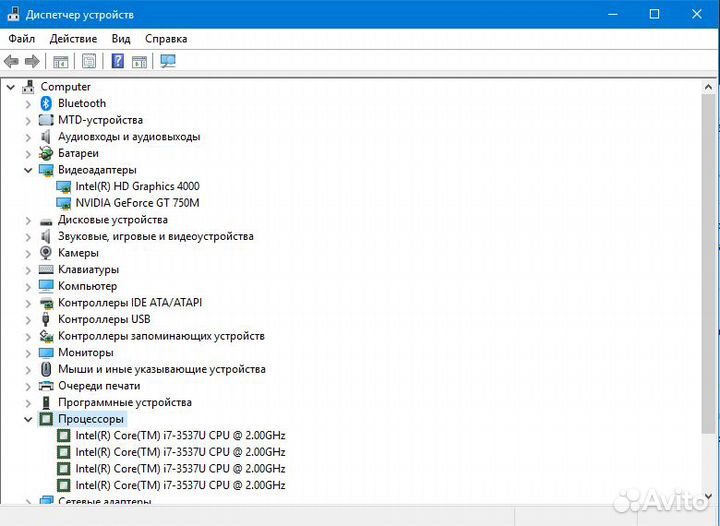Maximize the Диспетчер устройств window
This screenshot has width=720, height=526.
pyautogui.click(x=654, y=14)
